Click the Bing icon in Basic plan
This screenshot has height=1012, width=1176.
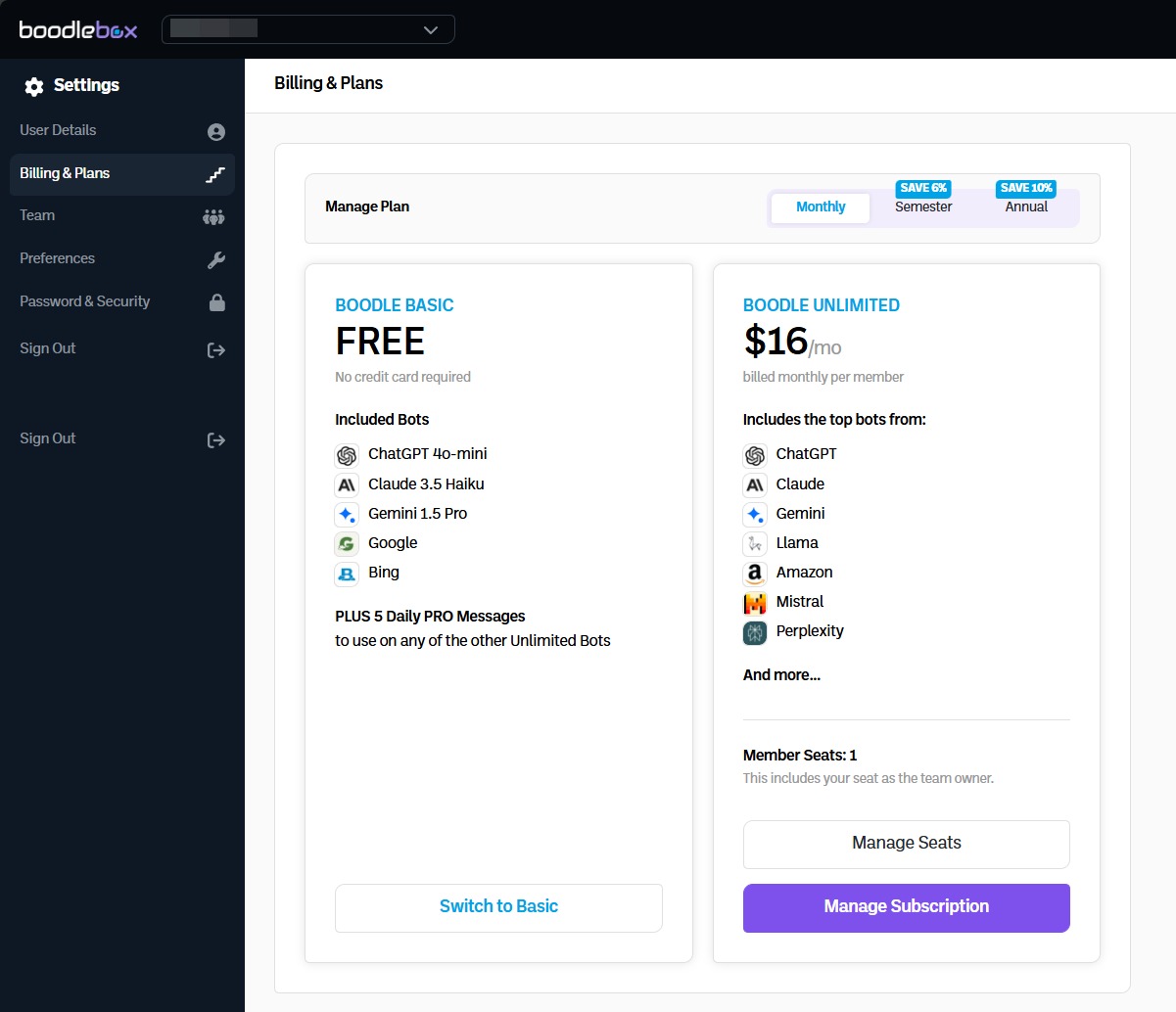pyautogui.click(x=347, y=574)
